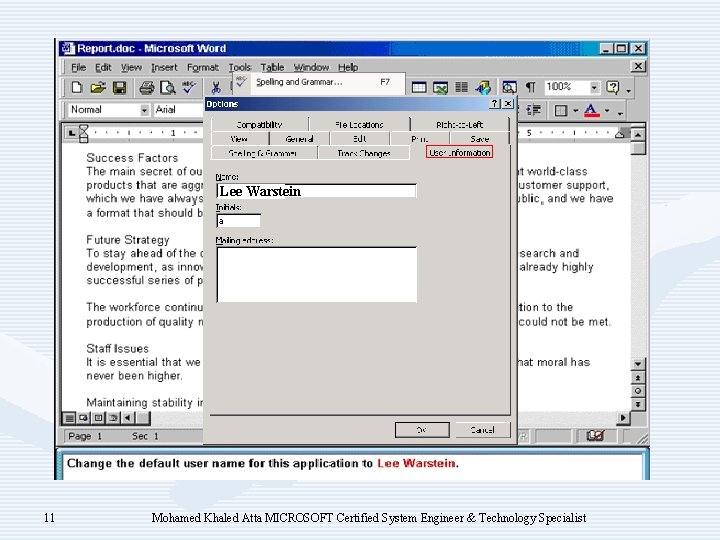Switch to Outline view icon
The height and width of the screenshot is (540, 720).
(113, 418)
